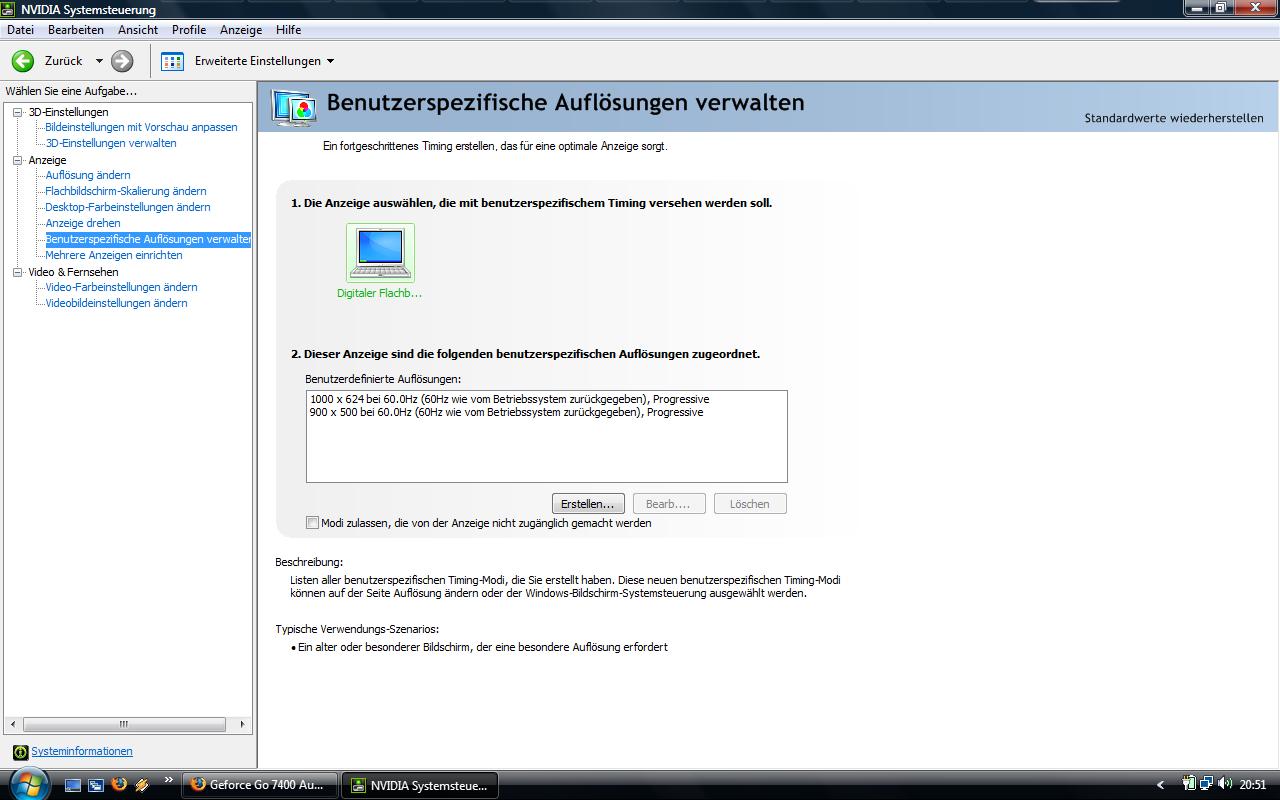Select the Digitaler Flachbildschirm display icon
This screenshot has width=1280, height=800.
pos(380,253)
